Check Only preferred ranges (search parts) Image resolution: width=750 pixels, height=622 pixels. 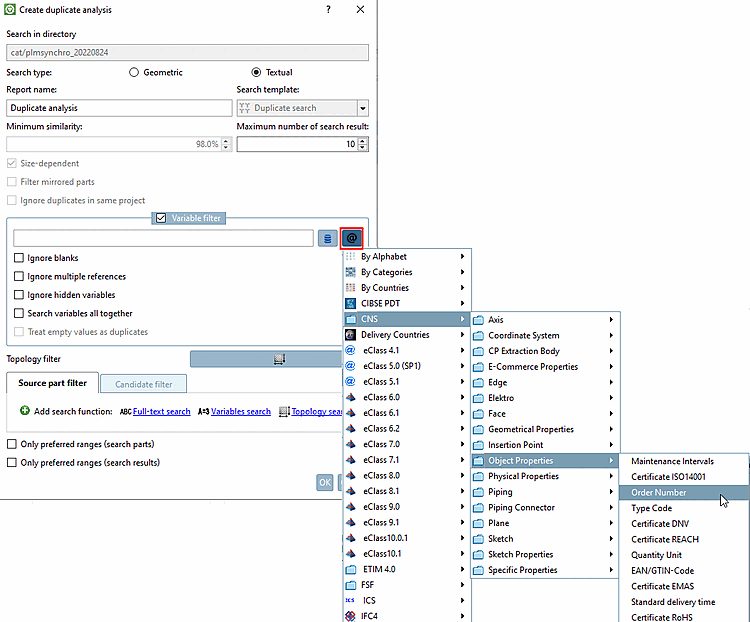tap(11, 444)
